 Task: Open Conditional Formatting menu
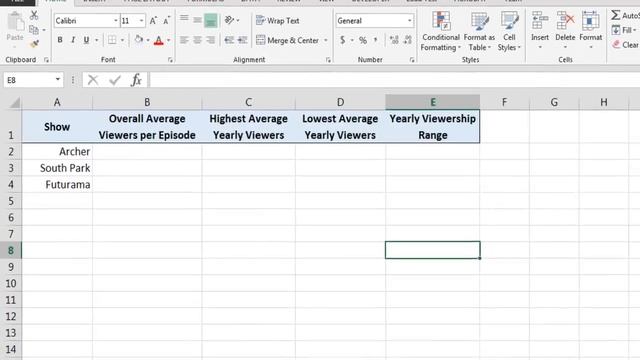tap(441, 32)
